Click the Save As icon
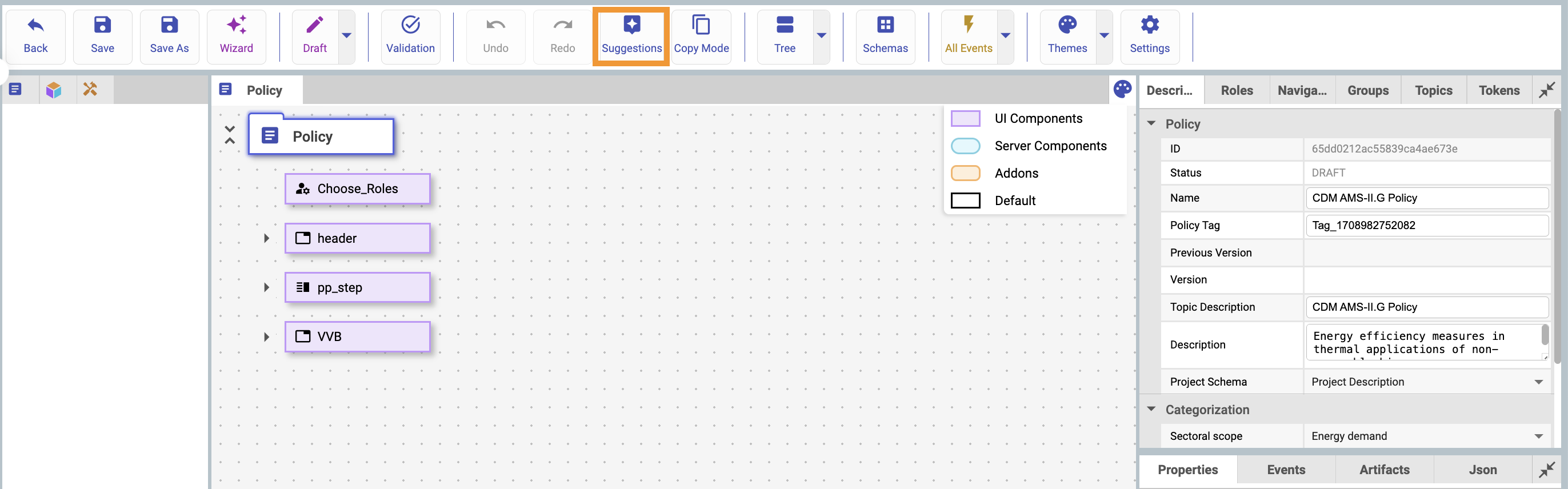Viewport: 1568px width, 489px height. (x=169, y=36)
